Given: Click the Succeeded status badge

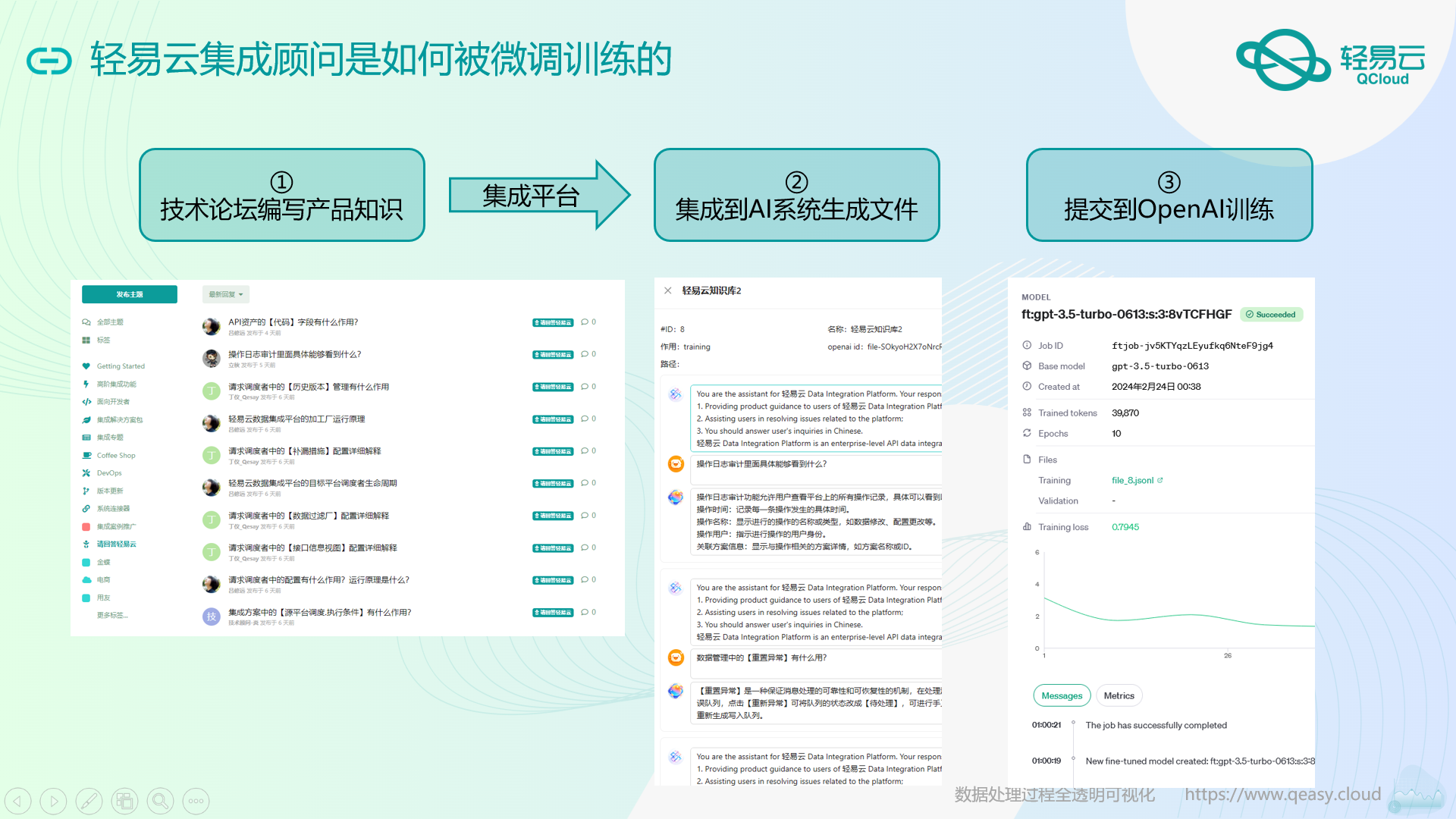Looking at the screenshot, I should [x=1271, y=315].
